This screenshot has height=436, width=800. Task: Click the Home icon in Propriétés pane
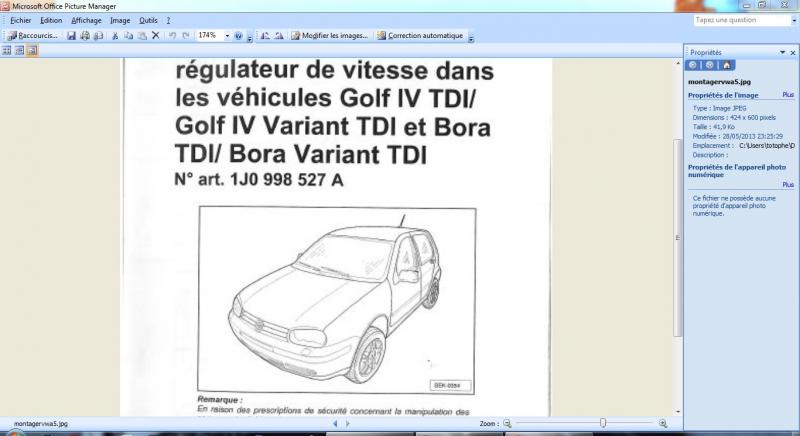(727, 65)
